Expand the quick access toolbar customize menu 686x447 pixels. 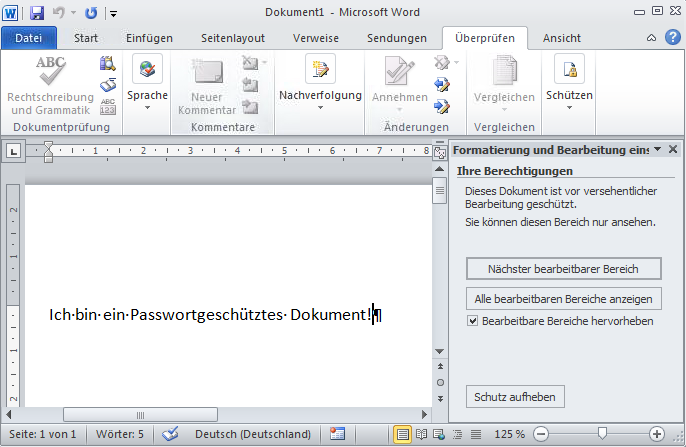[113, 14]
